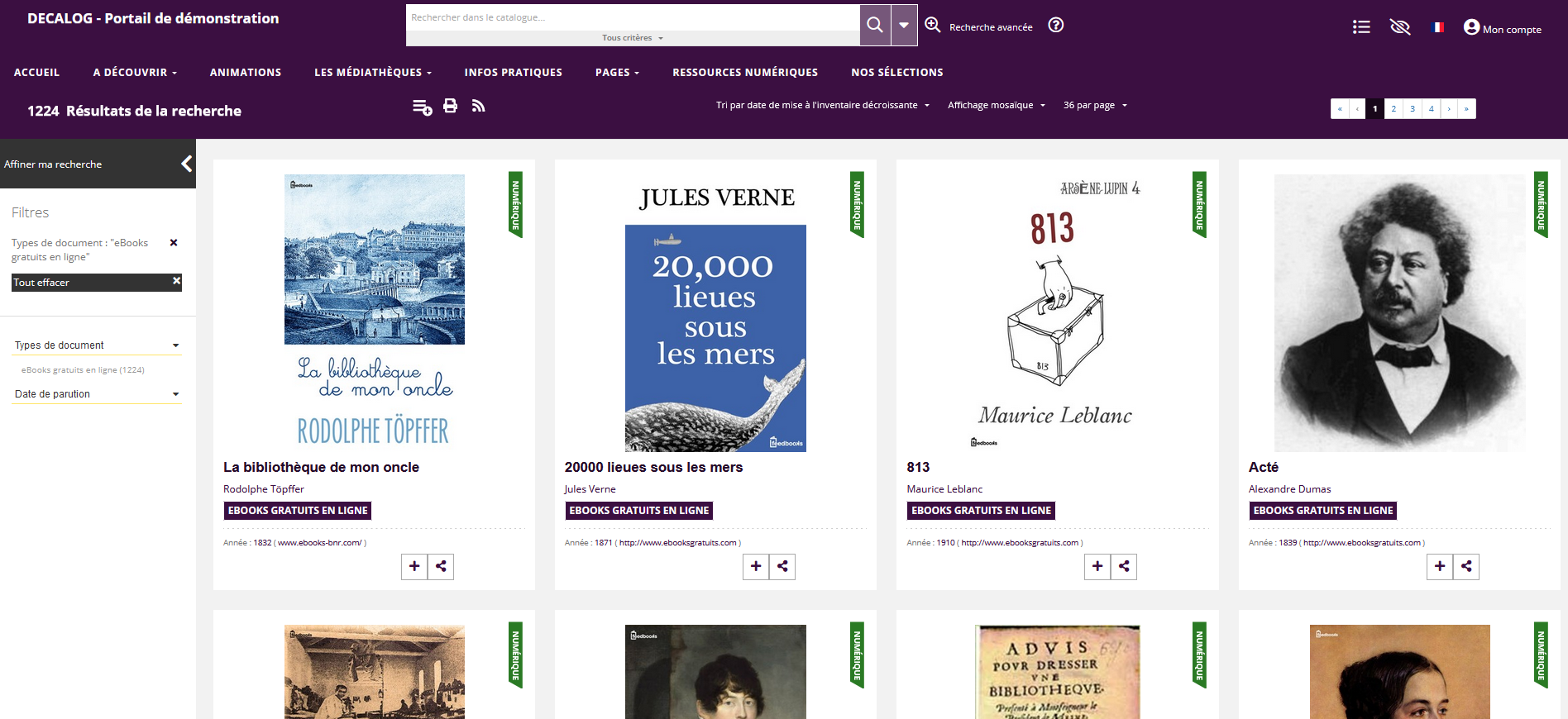Go to the Animations menu item
Viewport: 1568px width, 719px height.
pyautogui.click(x=245, y=73)
